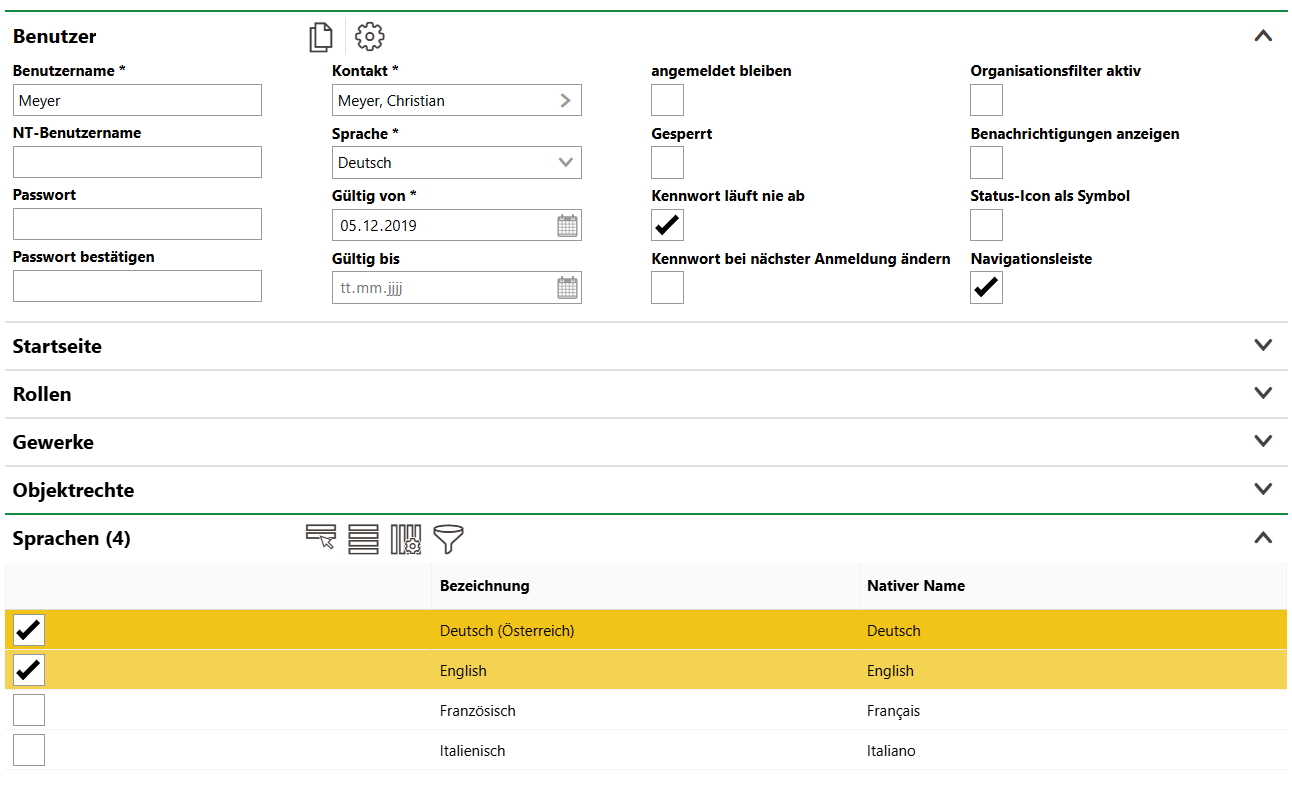Image resolution: width=1292 pixels, height=791 pixels.
Task: Collapse the Sprachen (4) section
Action: 1263,538
